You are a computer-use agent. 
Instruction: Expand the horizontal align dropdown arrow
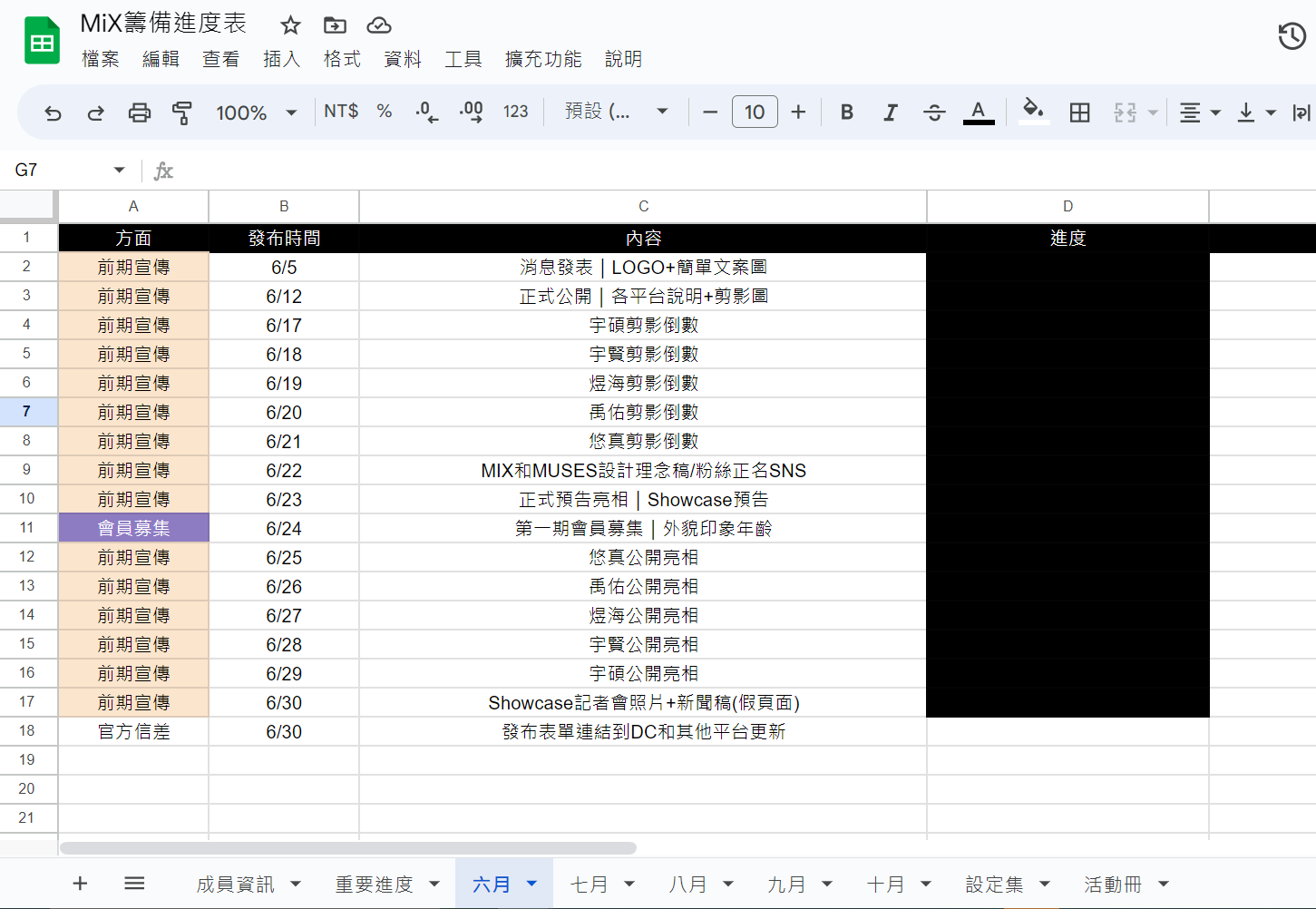coord(1215,112)
